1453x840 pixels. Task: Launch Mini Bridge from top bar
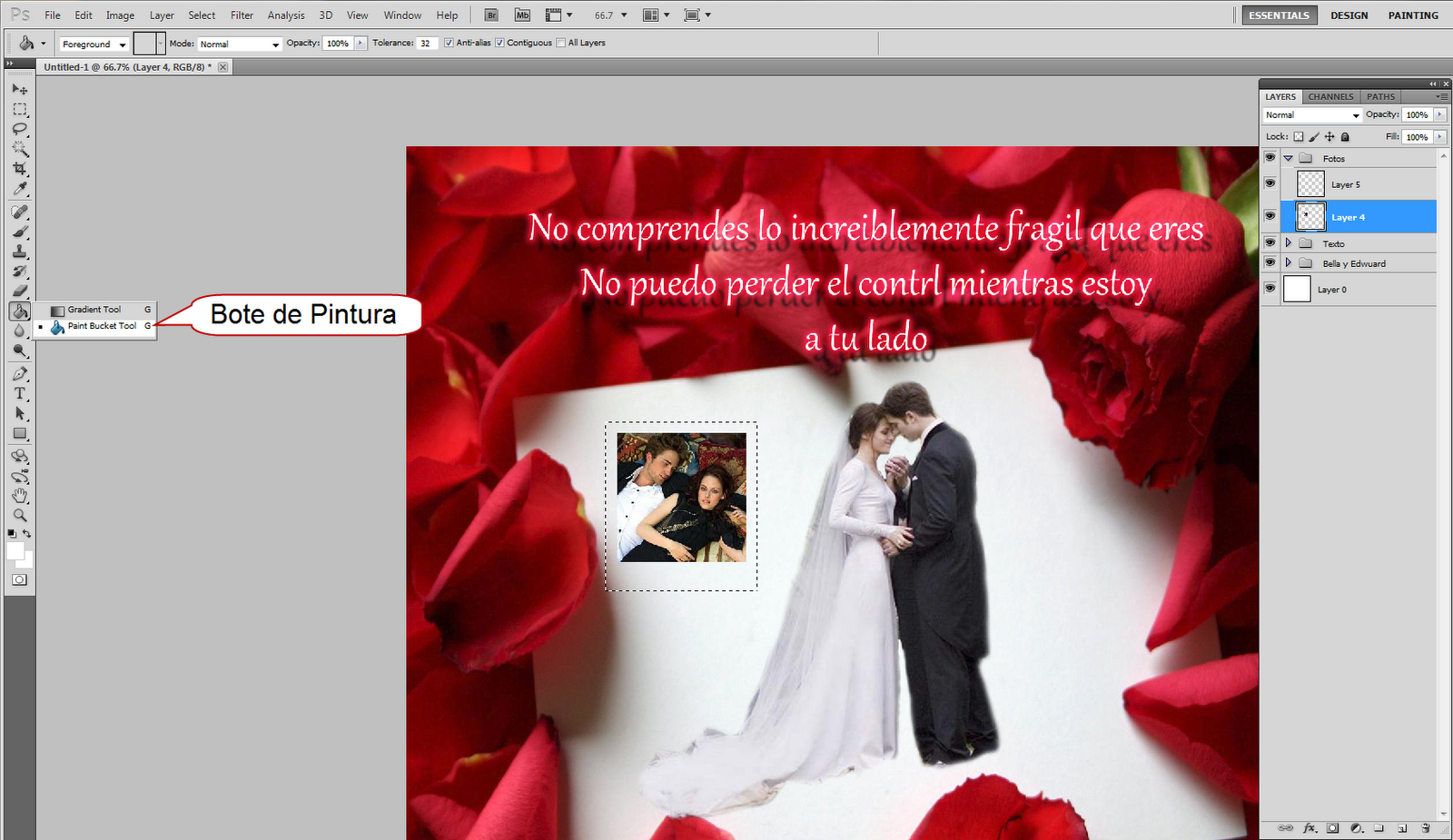click(x=522, y=15)
